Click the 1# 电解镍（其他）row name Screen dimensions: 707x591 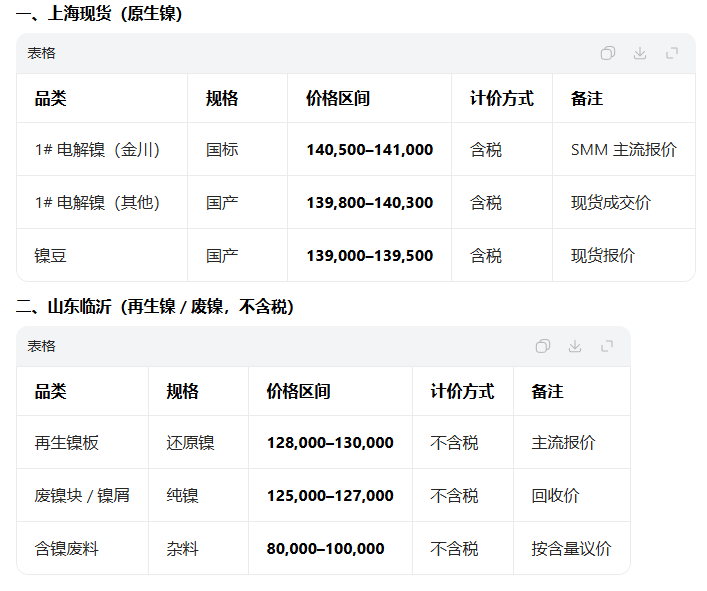point(97,203)
